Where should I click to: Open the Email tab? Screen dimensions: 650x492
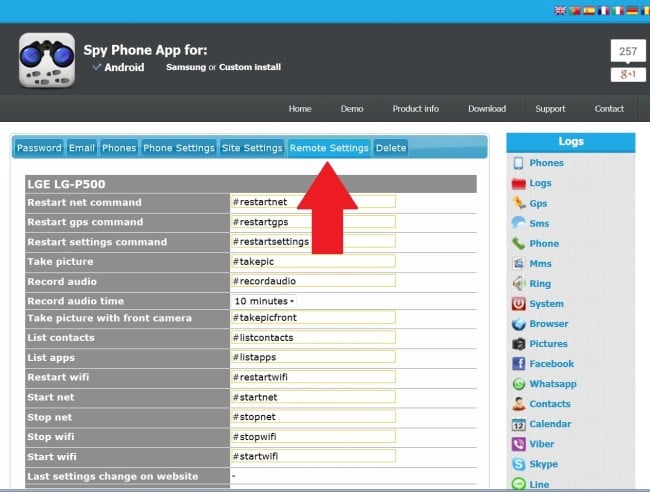click(82, 148)
